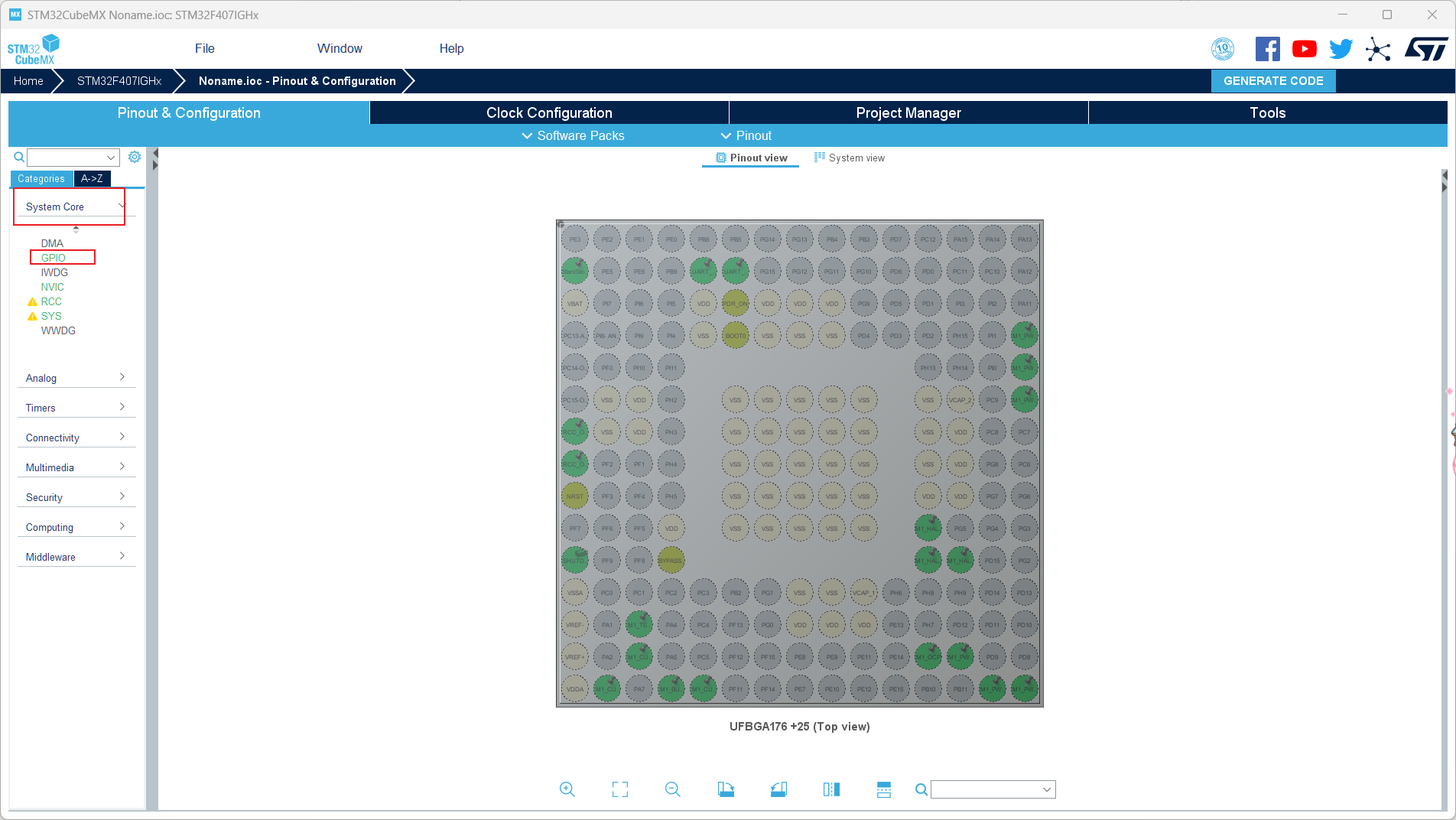Screen dimensions: 1456x820
Task: Zoom in on the pinout view
Action: 567,789
